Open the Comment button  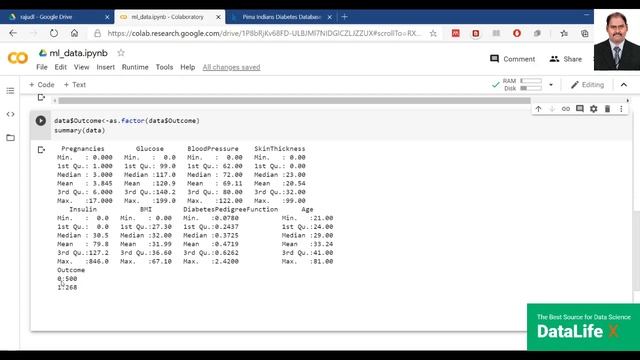tap(512, 59)
